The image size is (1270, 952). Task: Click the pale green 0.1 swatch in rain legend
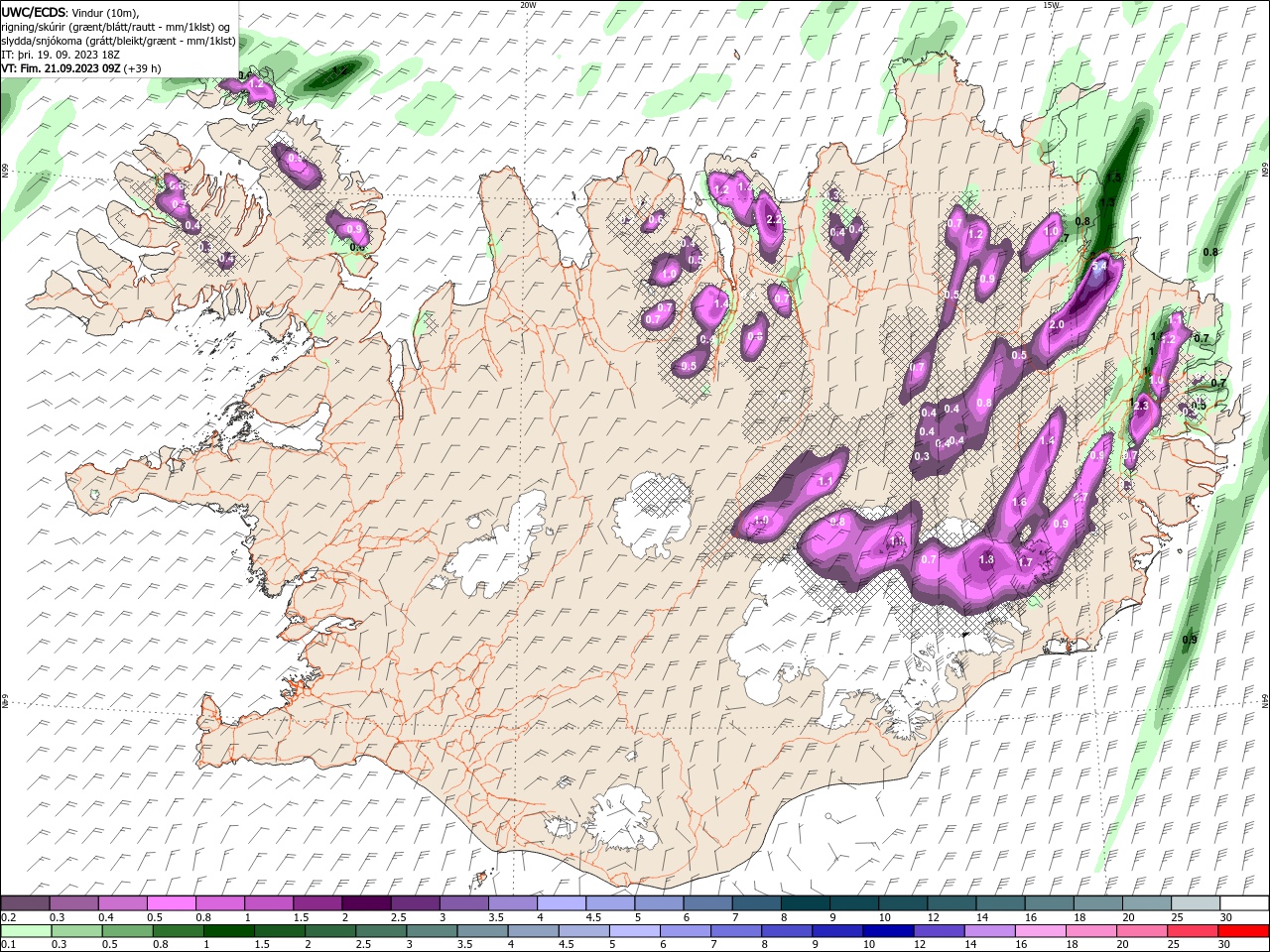pyautogui.click(x=26, y=931)
